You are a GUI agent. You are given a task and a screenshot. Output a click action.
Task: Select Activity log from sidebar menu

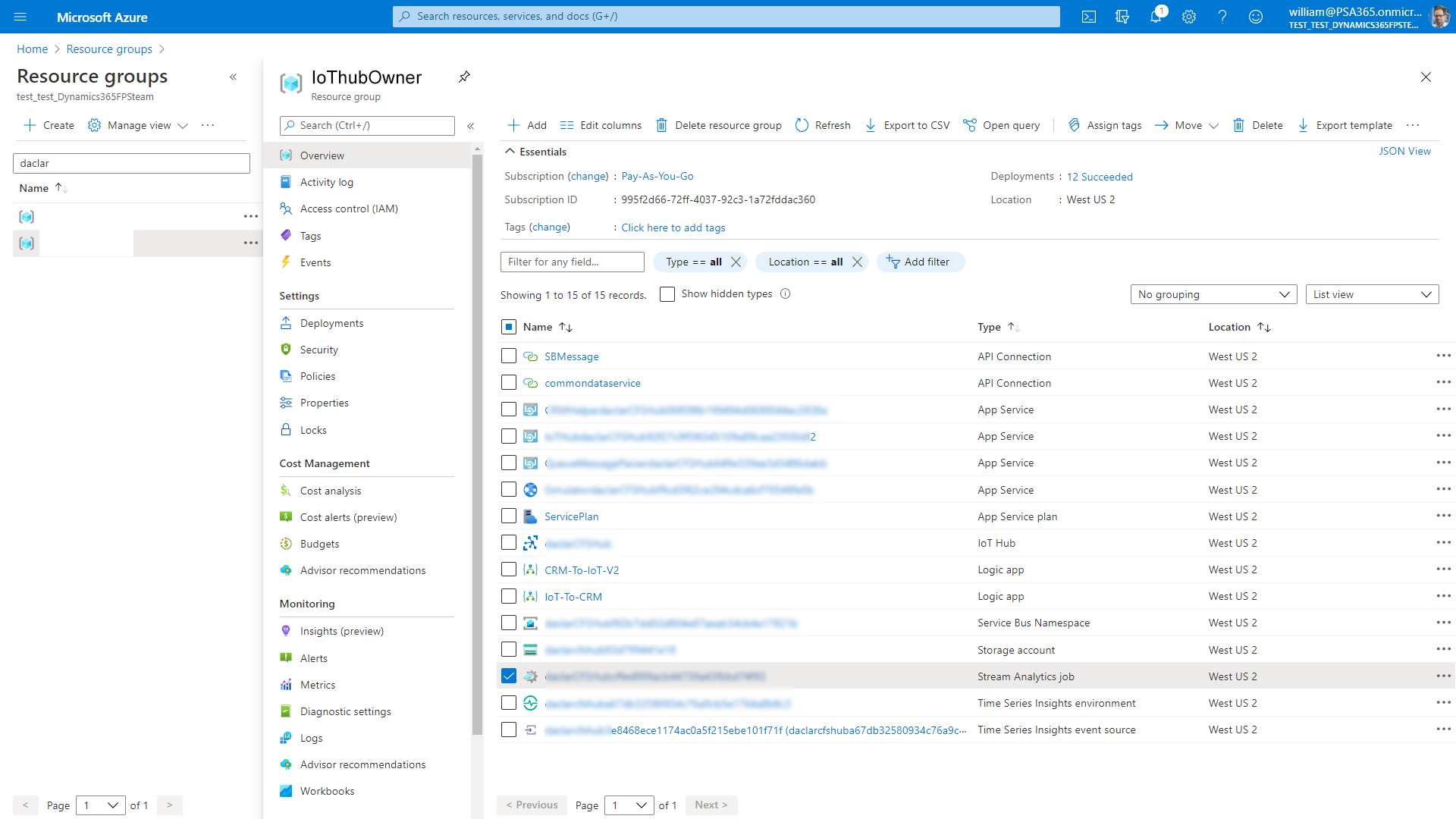[x=327, y=181]
